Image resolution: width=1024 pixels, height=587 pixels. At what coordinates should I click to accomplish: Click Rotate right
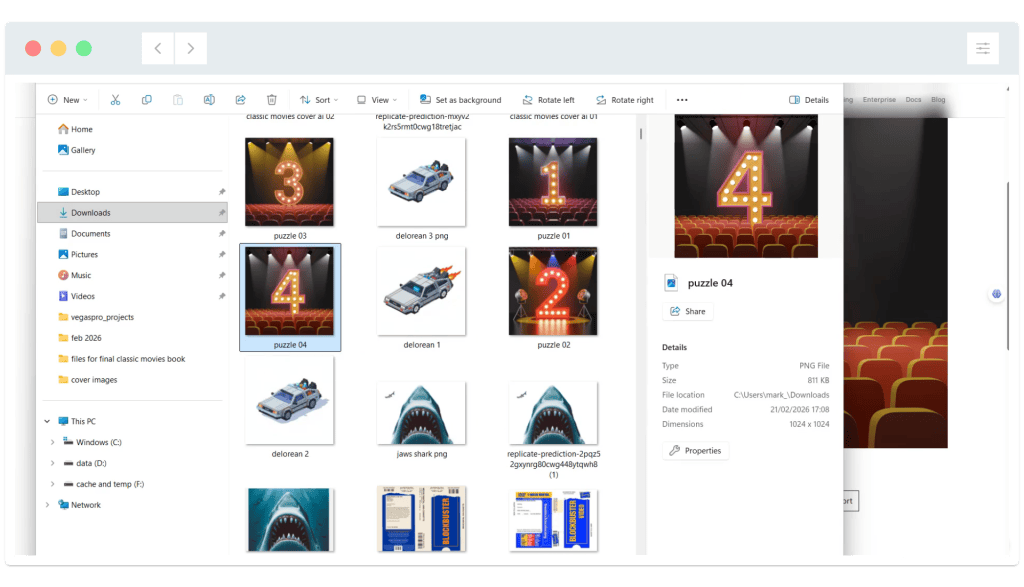pos(624,100)
